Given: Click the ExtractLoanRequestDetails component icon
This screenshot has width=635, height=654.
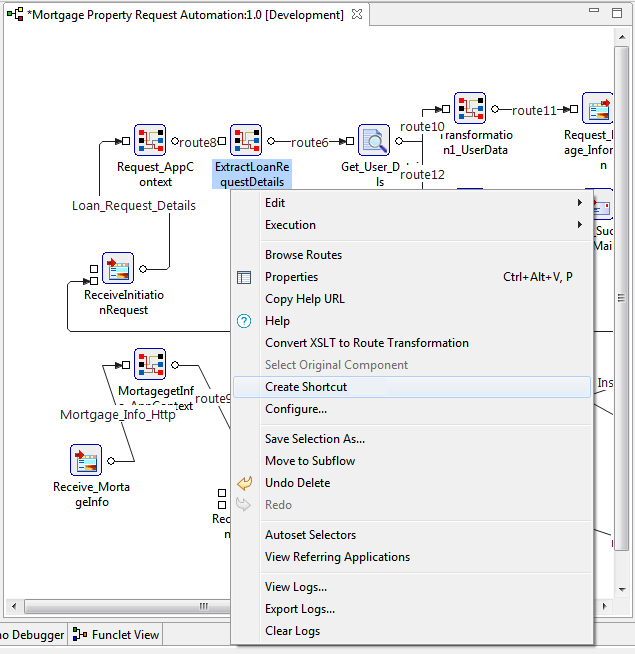Looking at the screenshot, I should click(246, 140).
